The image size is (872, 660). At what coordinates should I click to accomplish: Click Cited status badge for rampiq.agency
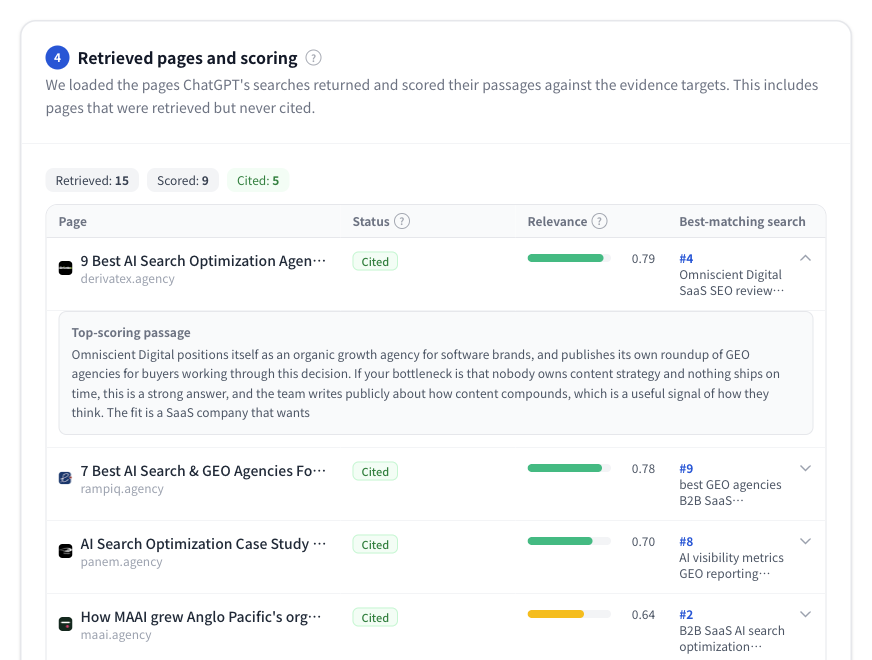(375, 472)
